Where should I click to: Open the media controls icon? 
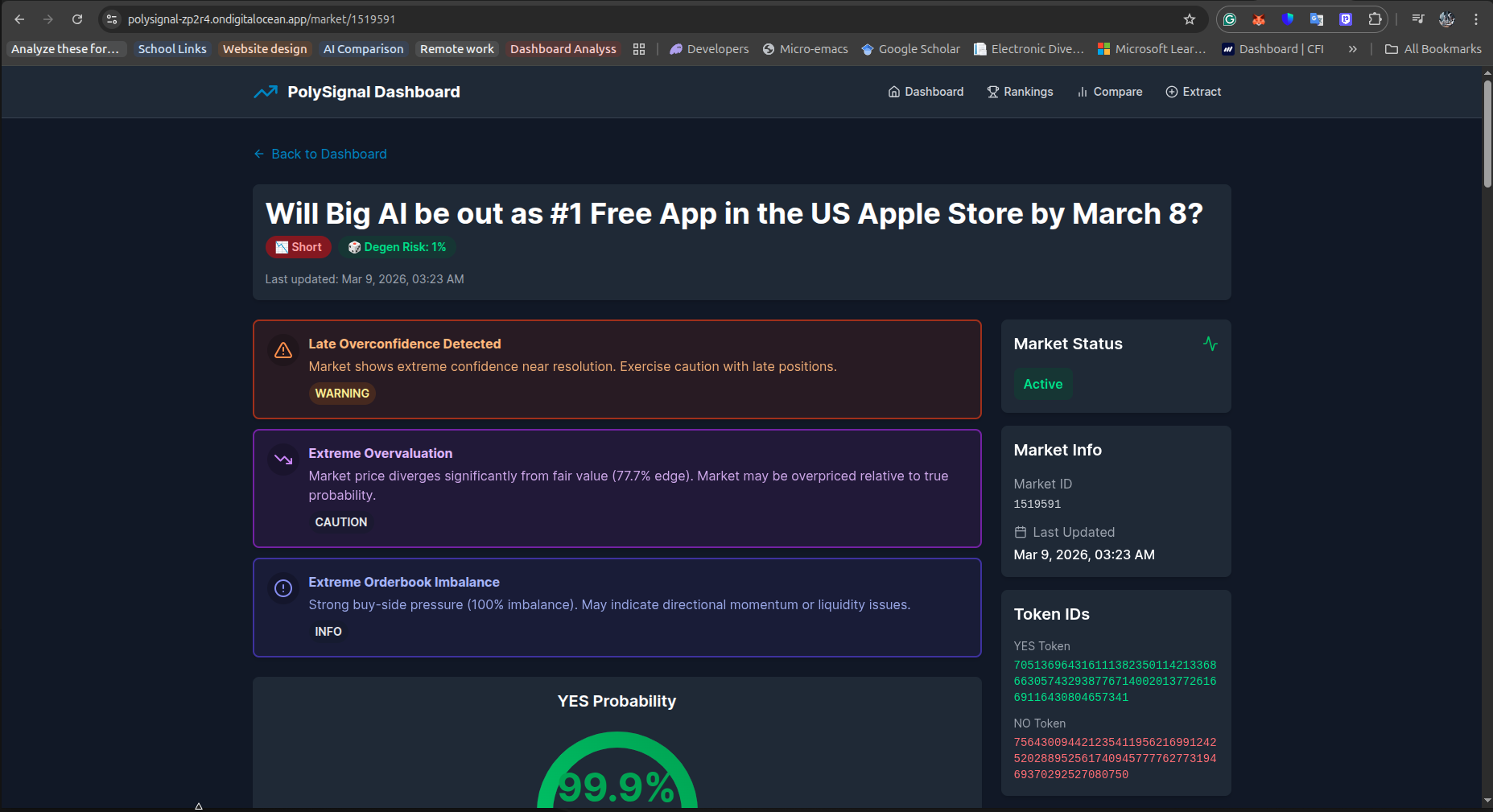pyautogui.click(x=1418, y=19)
